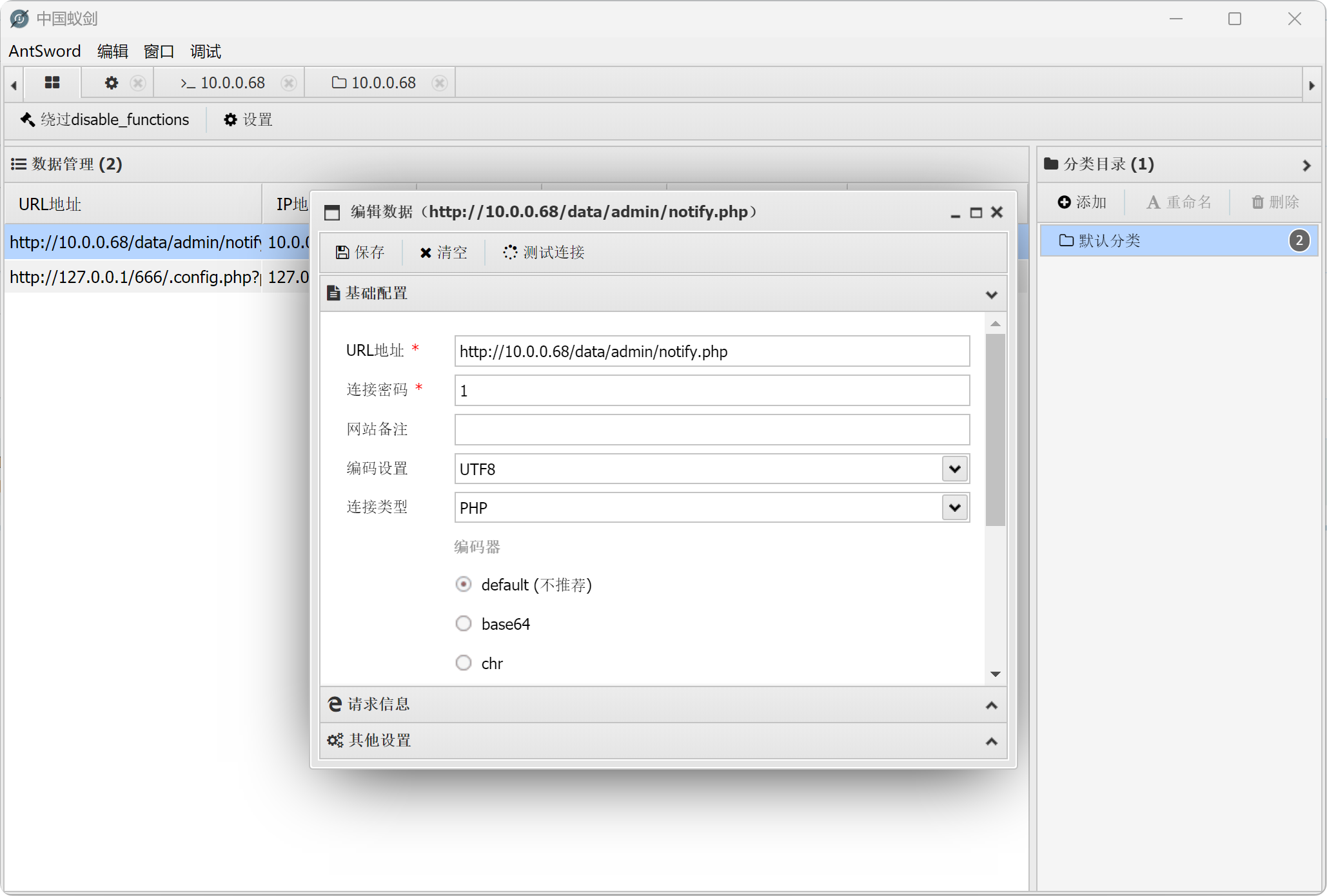
Task: Select the chr encoder option
Action: coord(464,663)
